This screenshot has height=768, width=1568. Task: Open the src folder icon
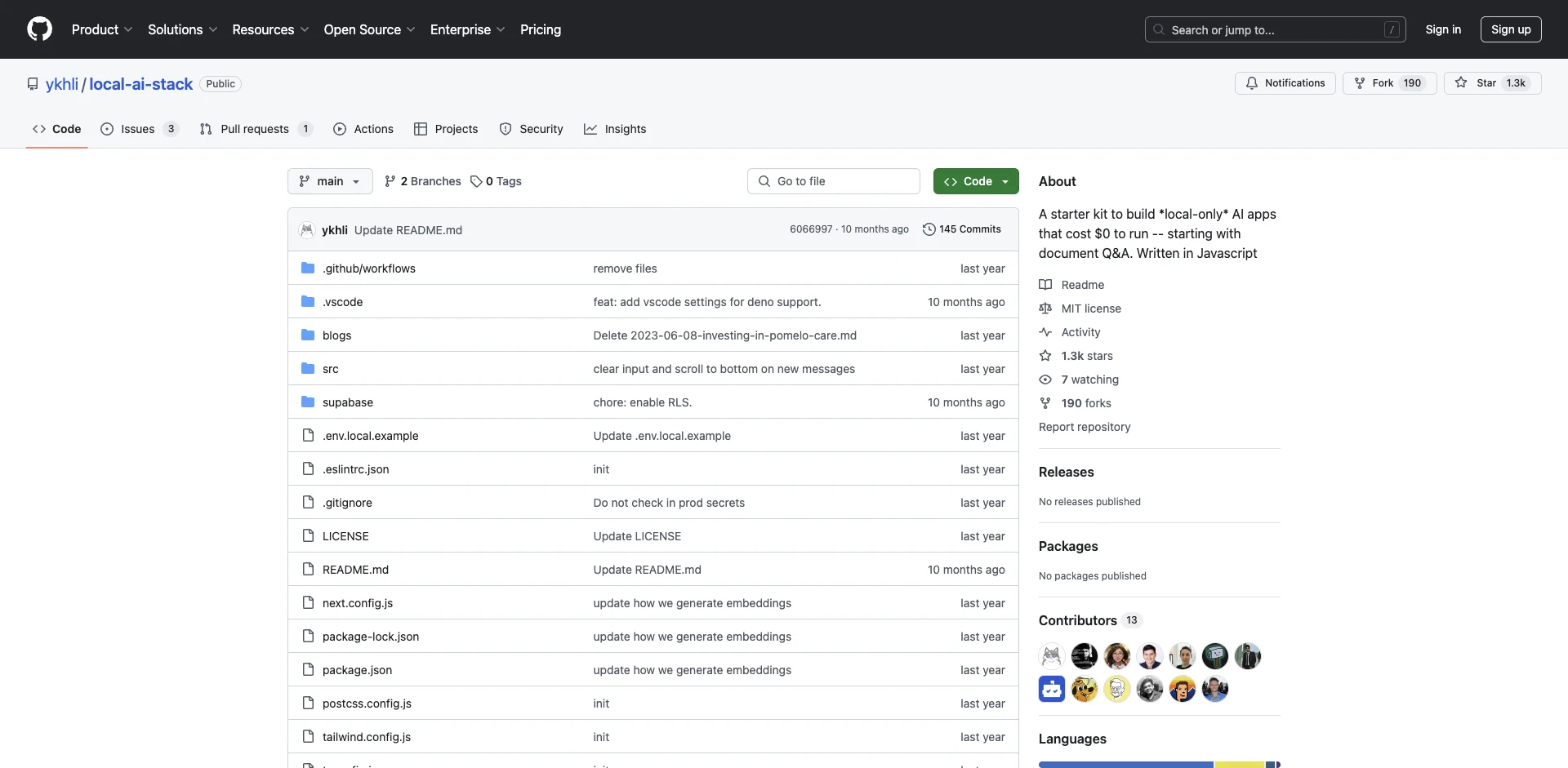coord(308,368)
